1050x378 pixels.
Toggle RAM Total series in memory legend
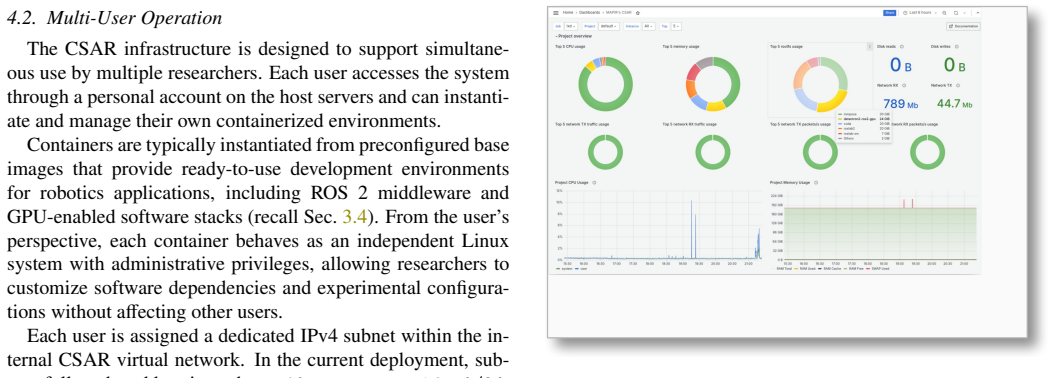click(x=782, y=268)
